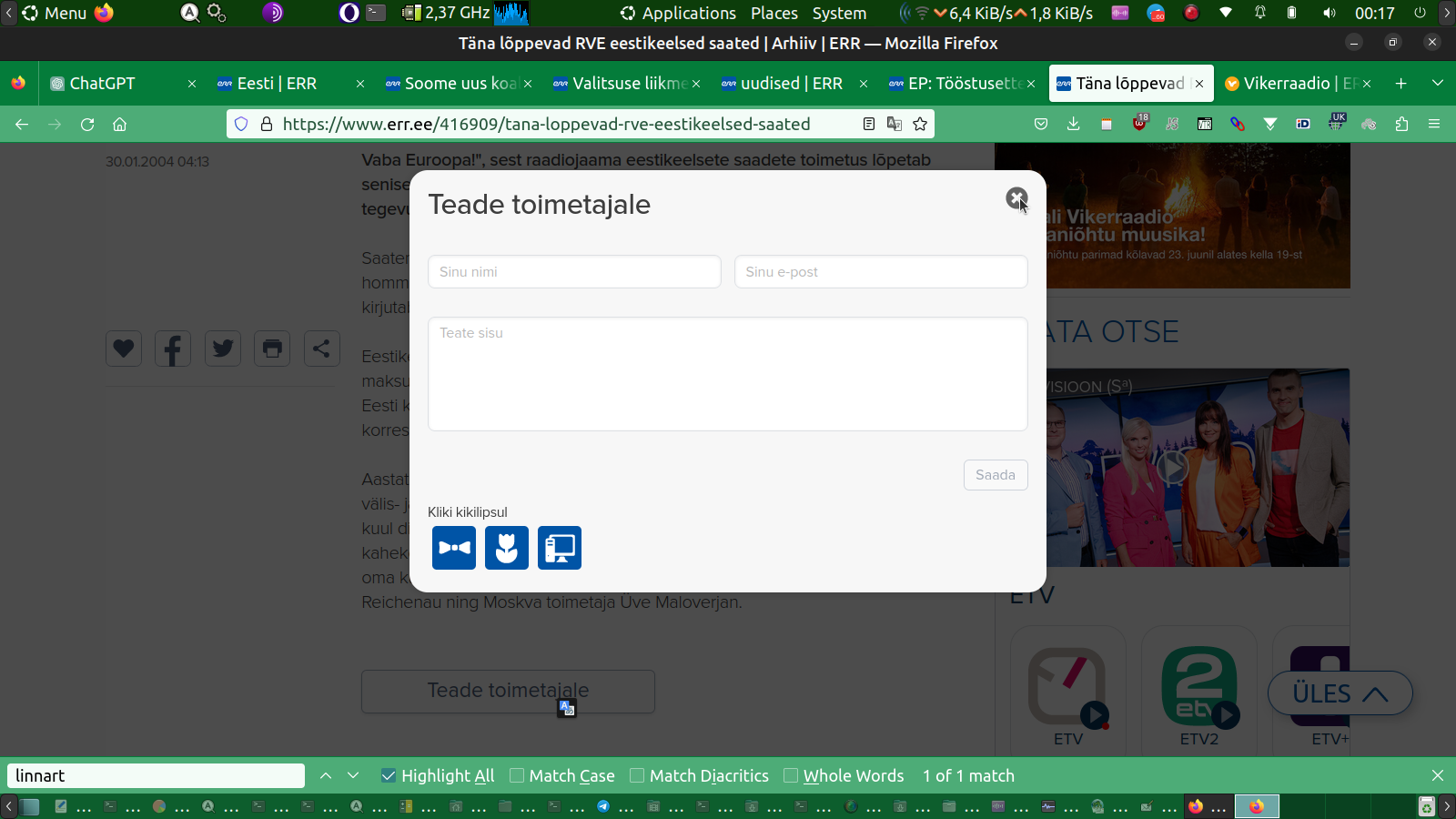This screenshot has width=1456, height=819.
Task: Jump to next find match
Action: pos(353,775)
